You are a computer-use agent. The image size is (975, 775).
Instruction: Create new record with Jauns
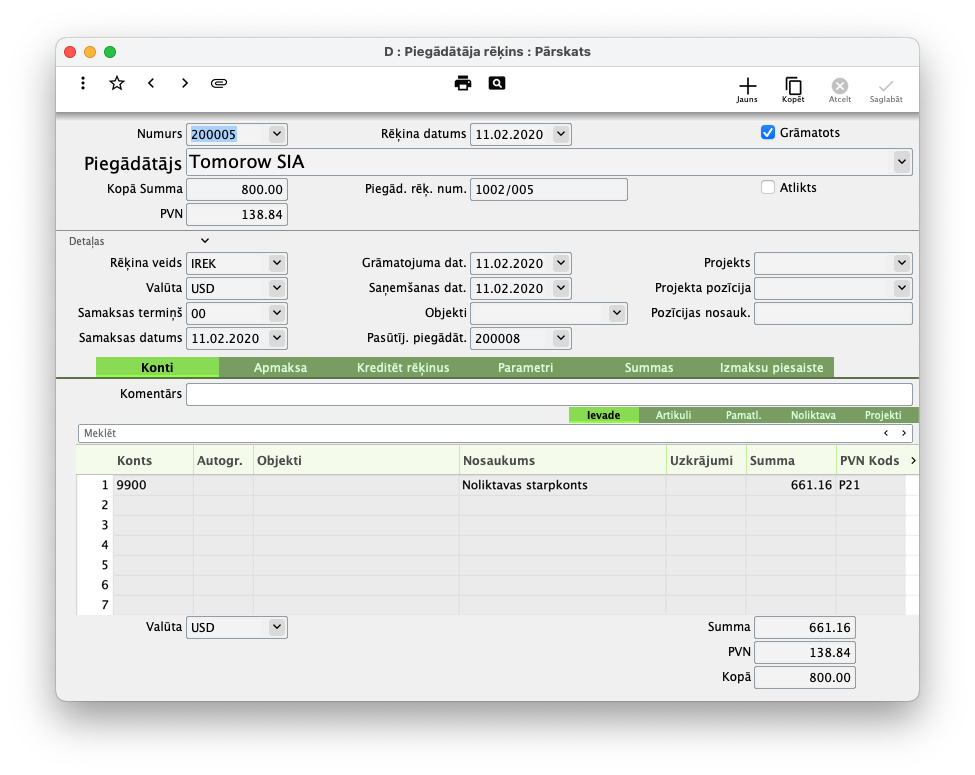[747, 90]
